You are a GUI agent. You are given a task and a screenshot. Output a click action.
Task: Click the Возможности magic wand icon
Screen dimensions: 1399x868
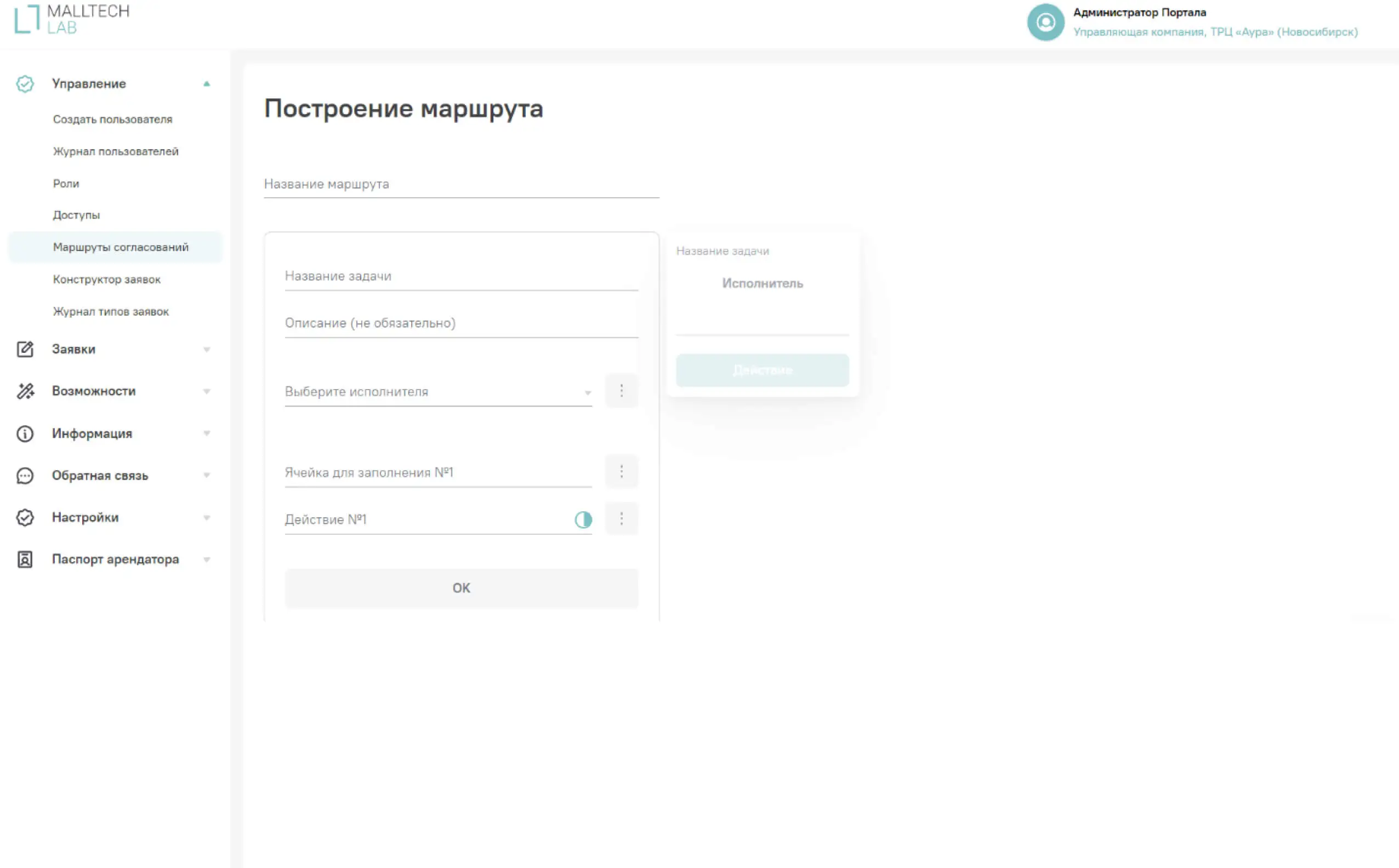[x=25, y=391]
